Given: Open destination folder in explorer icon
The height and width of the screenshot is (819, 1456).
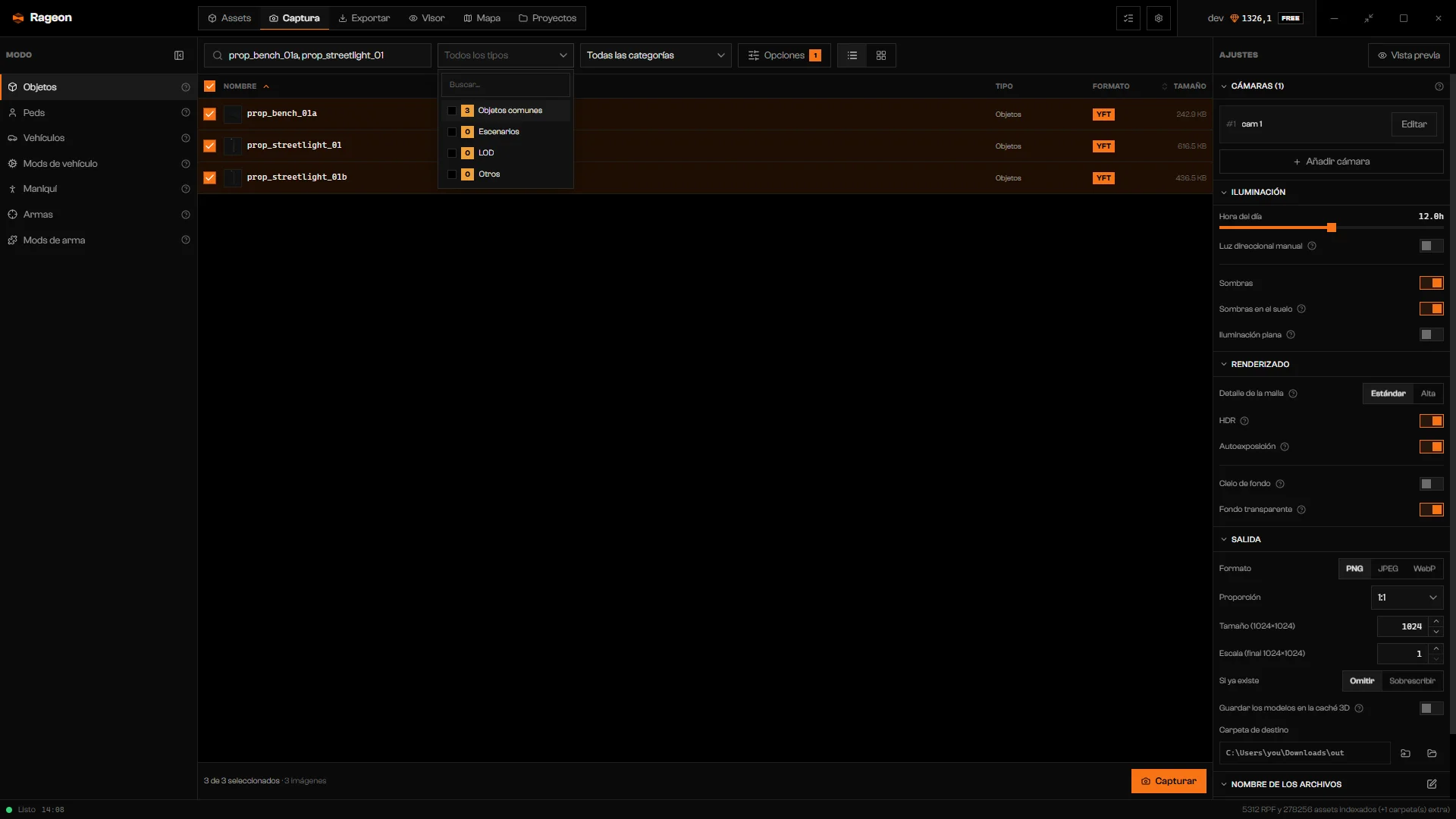Looking at the screenshot, I should (x=1432, y=753).
